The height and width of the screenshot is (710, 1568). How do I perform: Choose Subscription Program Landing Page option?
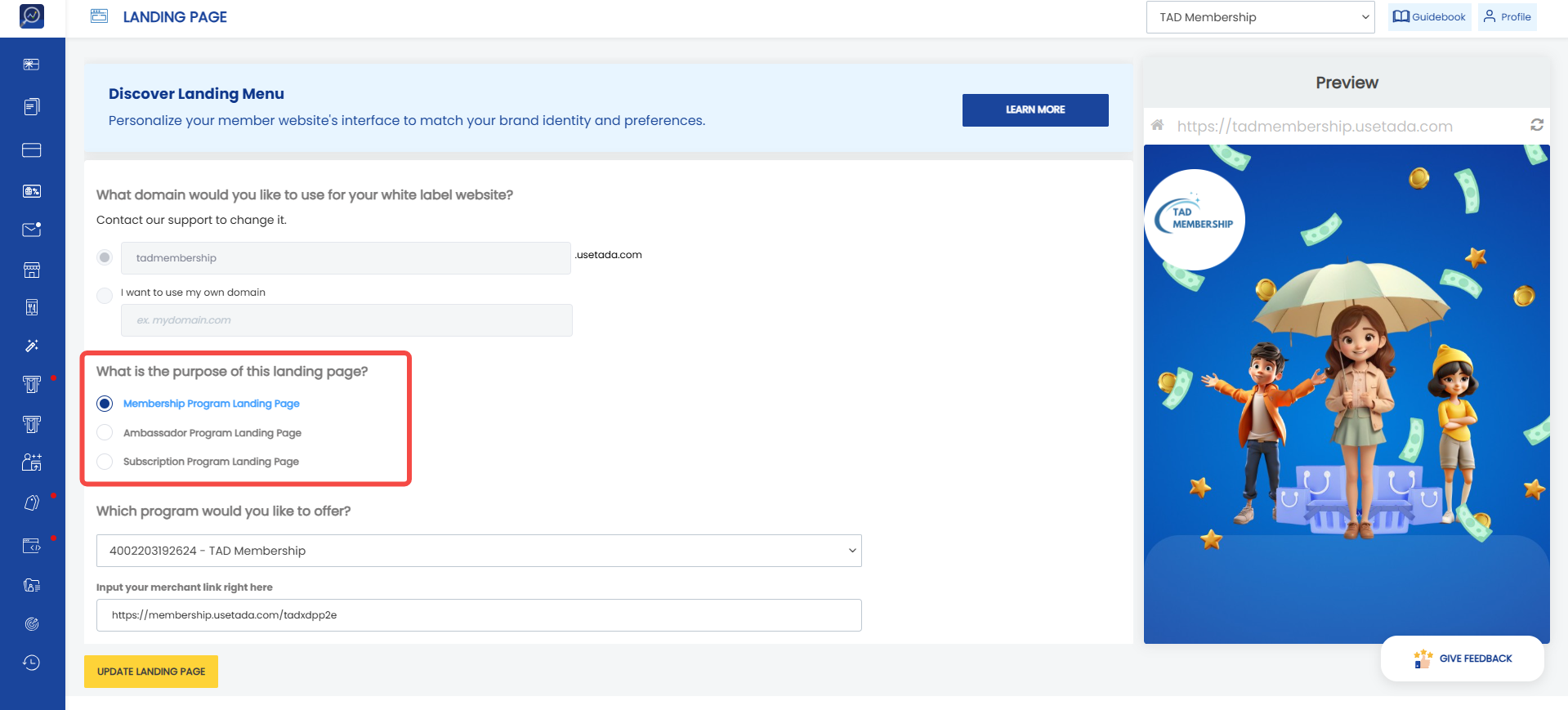pyautogui.click(x=105, y=462)
